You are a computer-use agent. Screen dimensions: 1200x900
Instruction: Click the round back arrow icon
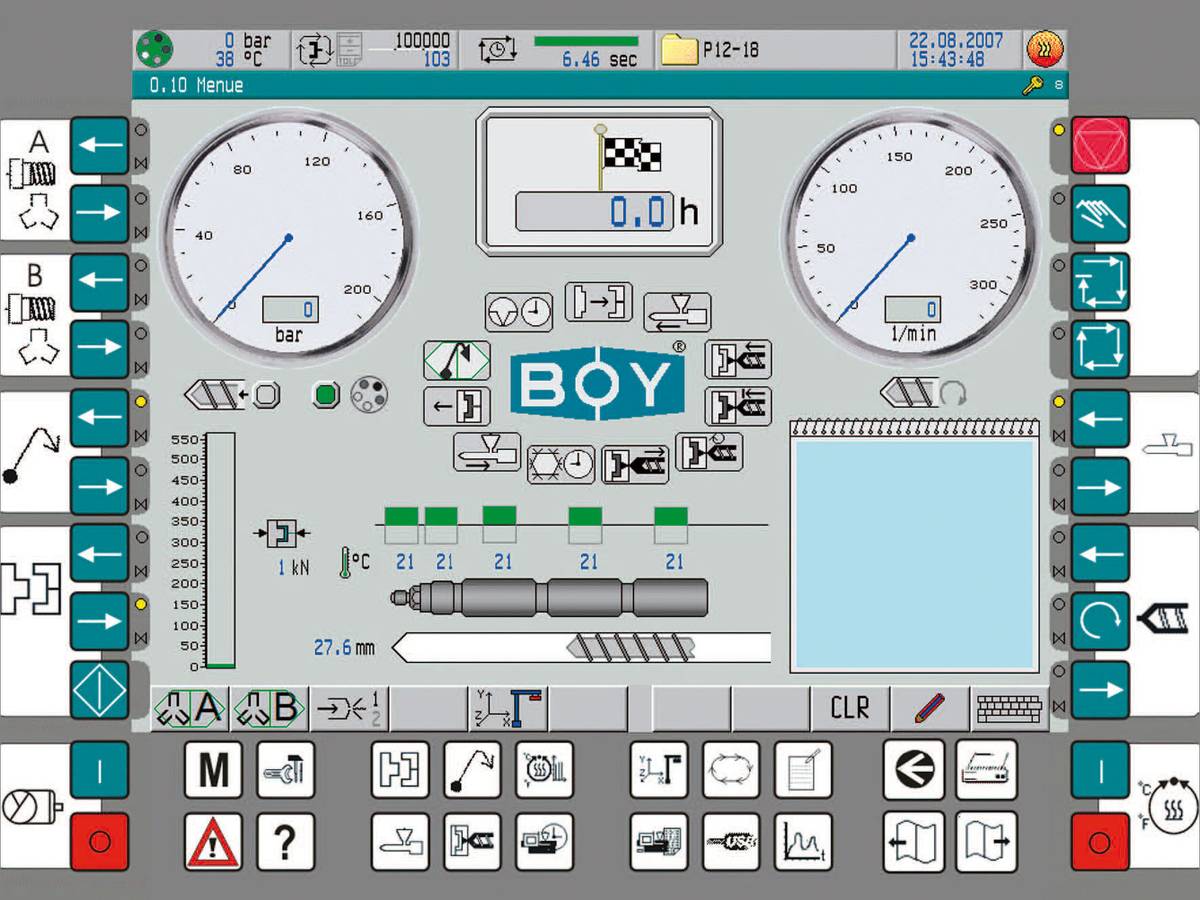coord(914,770)
